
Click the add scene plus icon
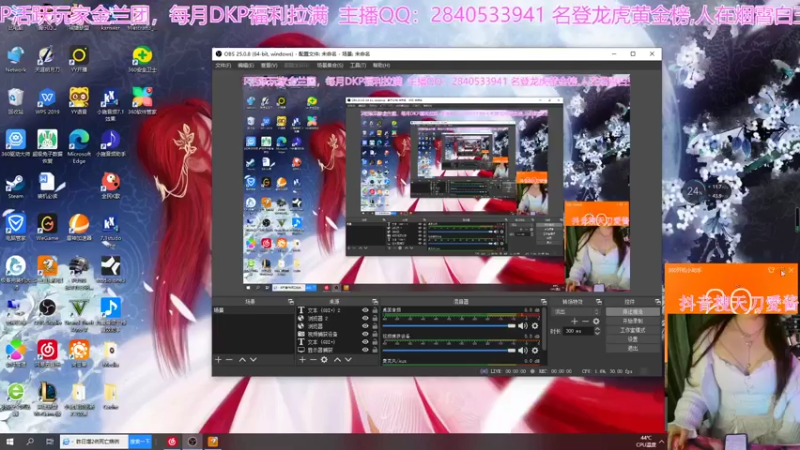[x=218, y=360]
